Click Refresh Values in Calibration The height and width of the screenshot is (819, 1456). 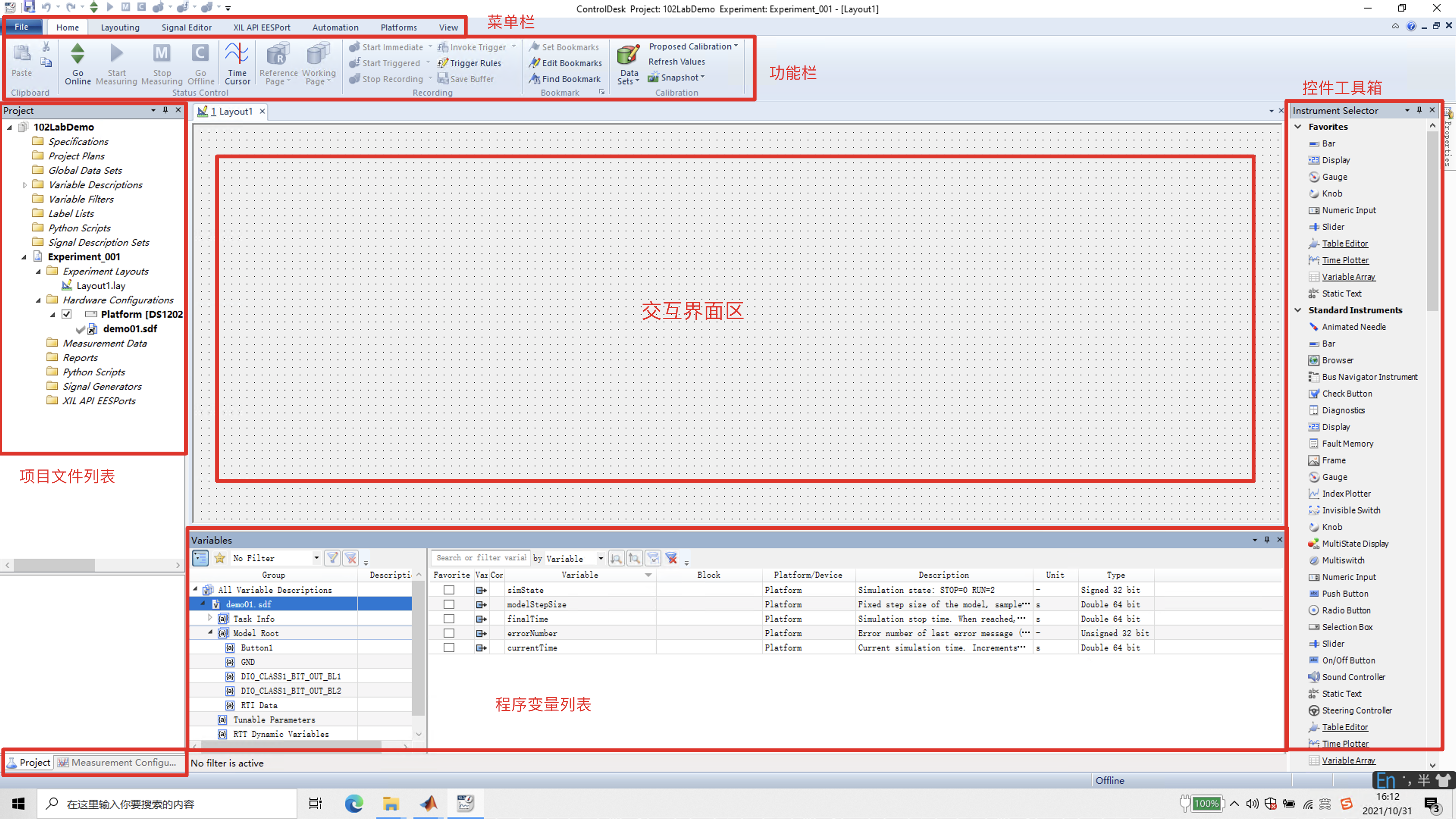[676, 61]
